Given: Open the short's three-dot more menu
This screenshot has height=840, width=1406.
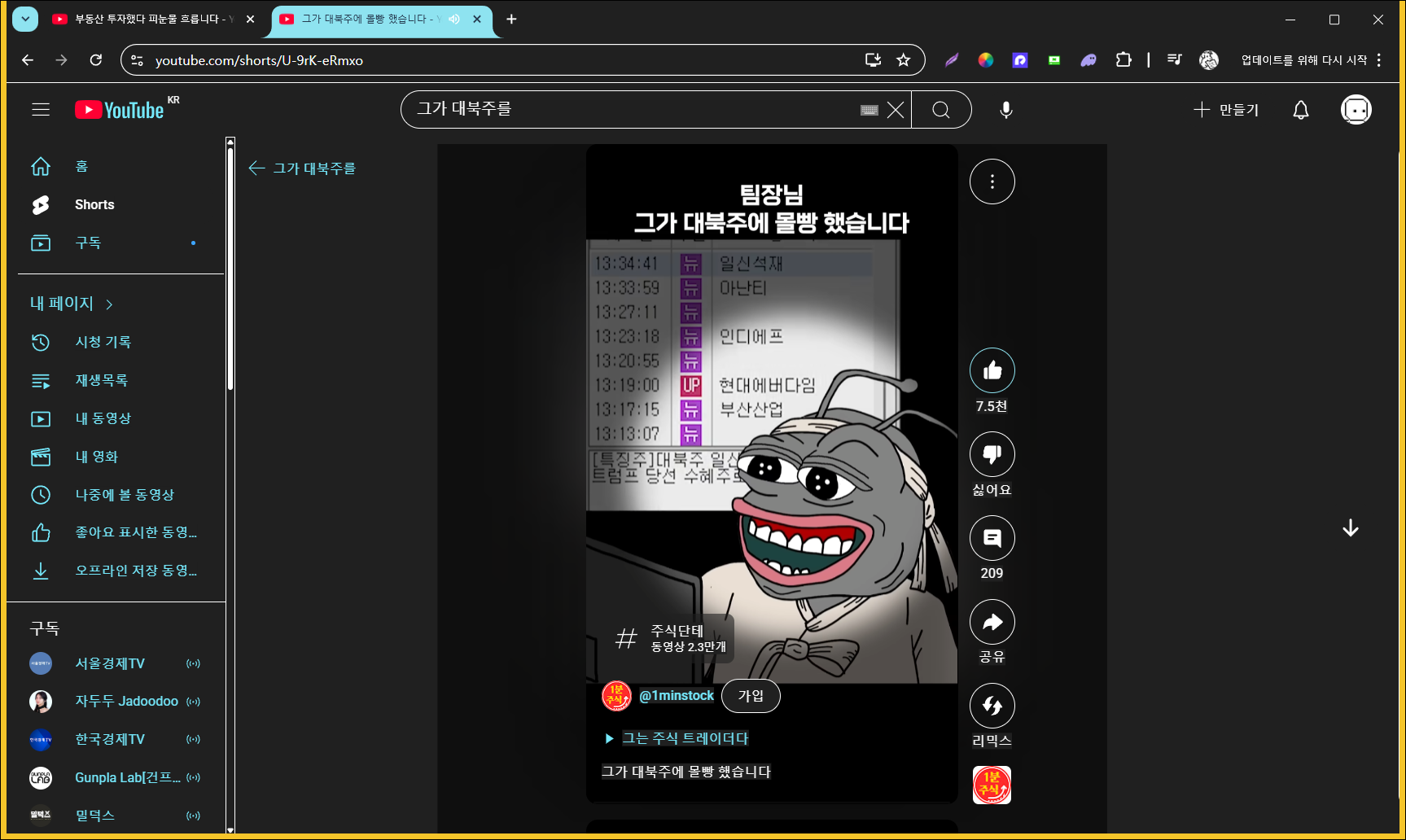Looking at the screenshot, I should pyautogui.click(x=992, y=182).
